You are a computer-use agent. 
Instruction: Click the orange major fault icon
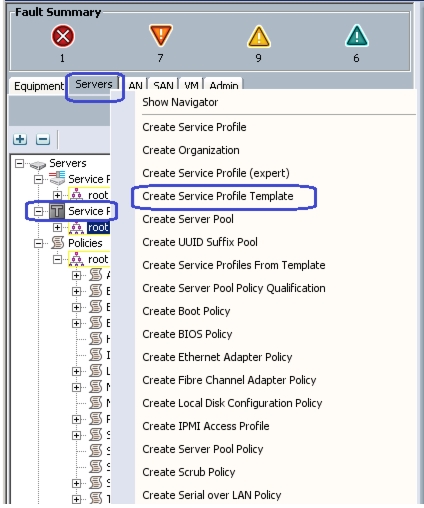161,35
